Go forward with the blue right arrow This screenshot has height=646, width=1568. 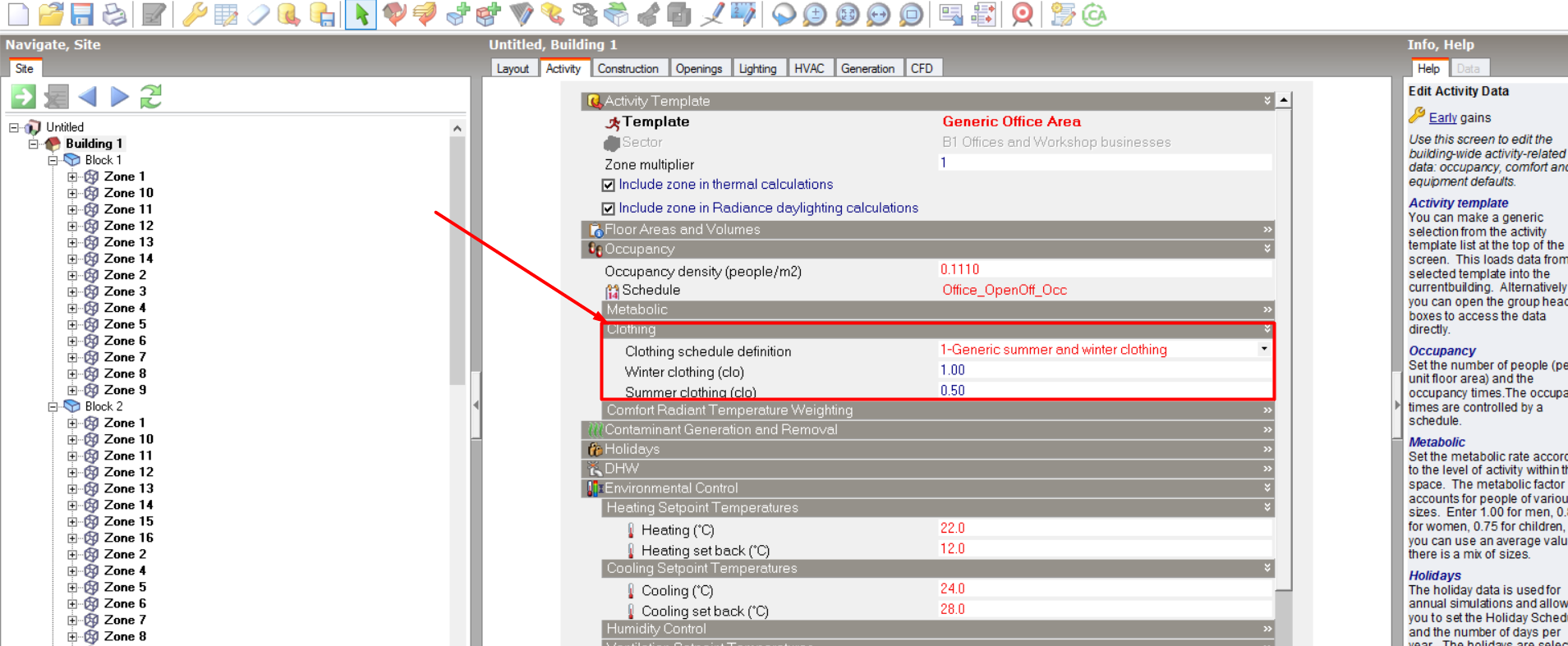tap(120, 97)
